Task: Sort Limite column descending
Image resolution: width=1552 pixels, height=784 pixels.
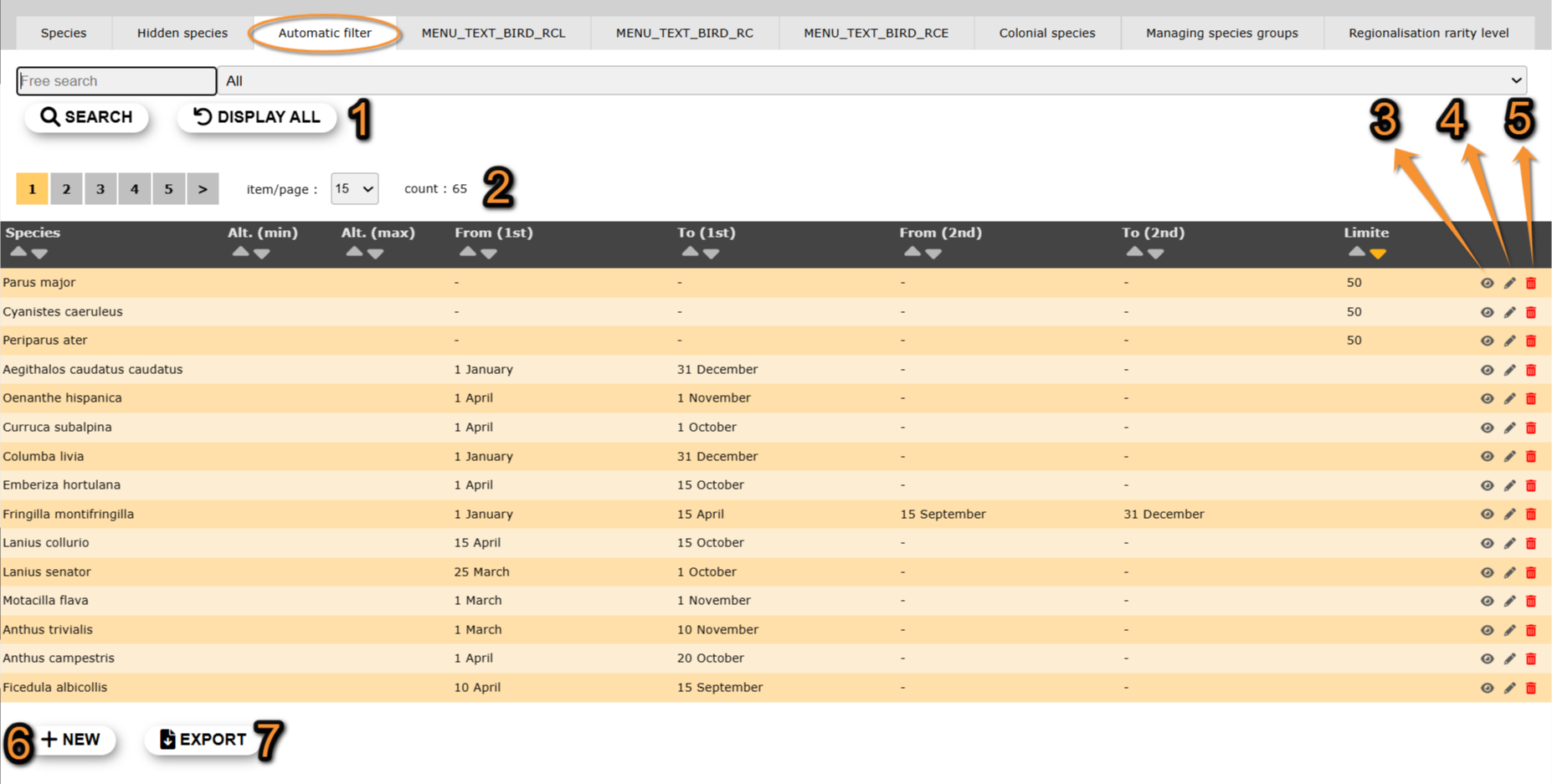Action: tap(1378, 254)
